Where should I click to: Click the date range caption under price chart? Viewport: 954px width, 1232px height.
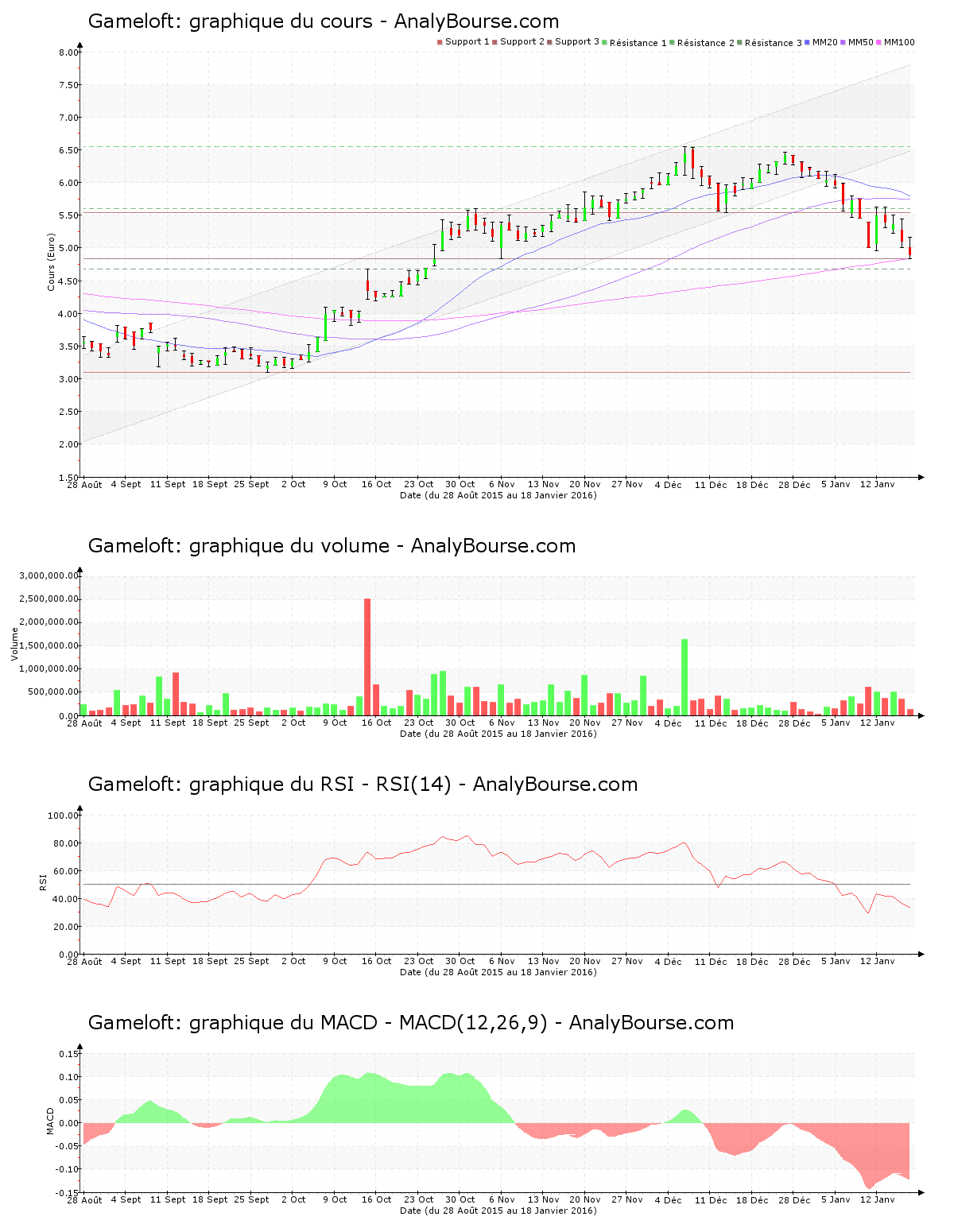(x=498, y=495)
